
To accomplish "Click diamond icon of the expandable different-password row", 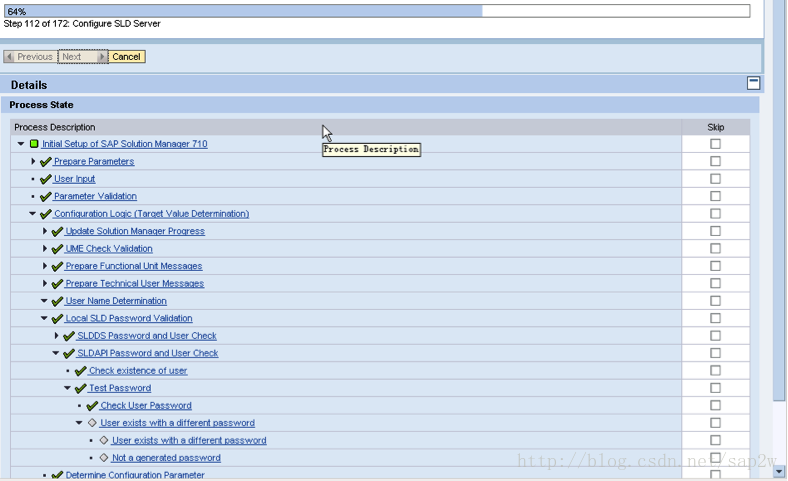I will pos(92,423).
